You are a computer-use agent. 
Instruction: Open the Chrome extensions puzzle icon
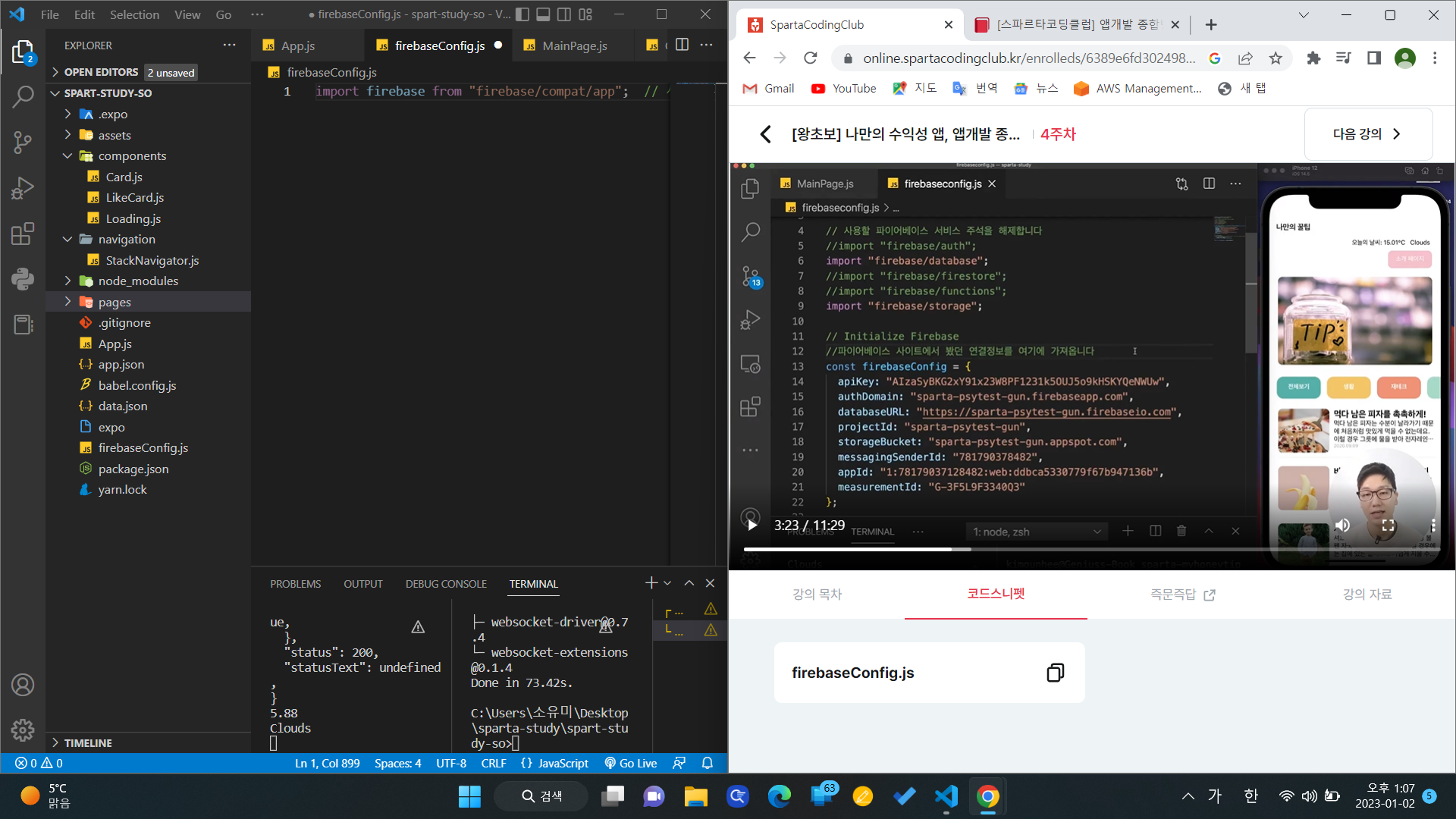pyautogui.click(x=1313, y=58)
